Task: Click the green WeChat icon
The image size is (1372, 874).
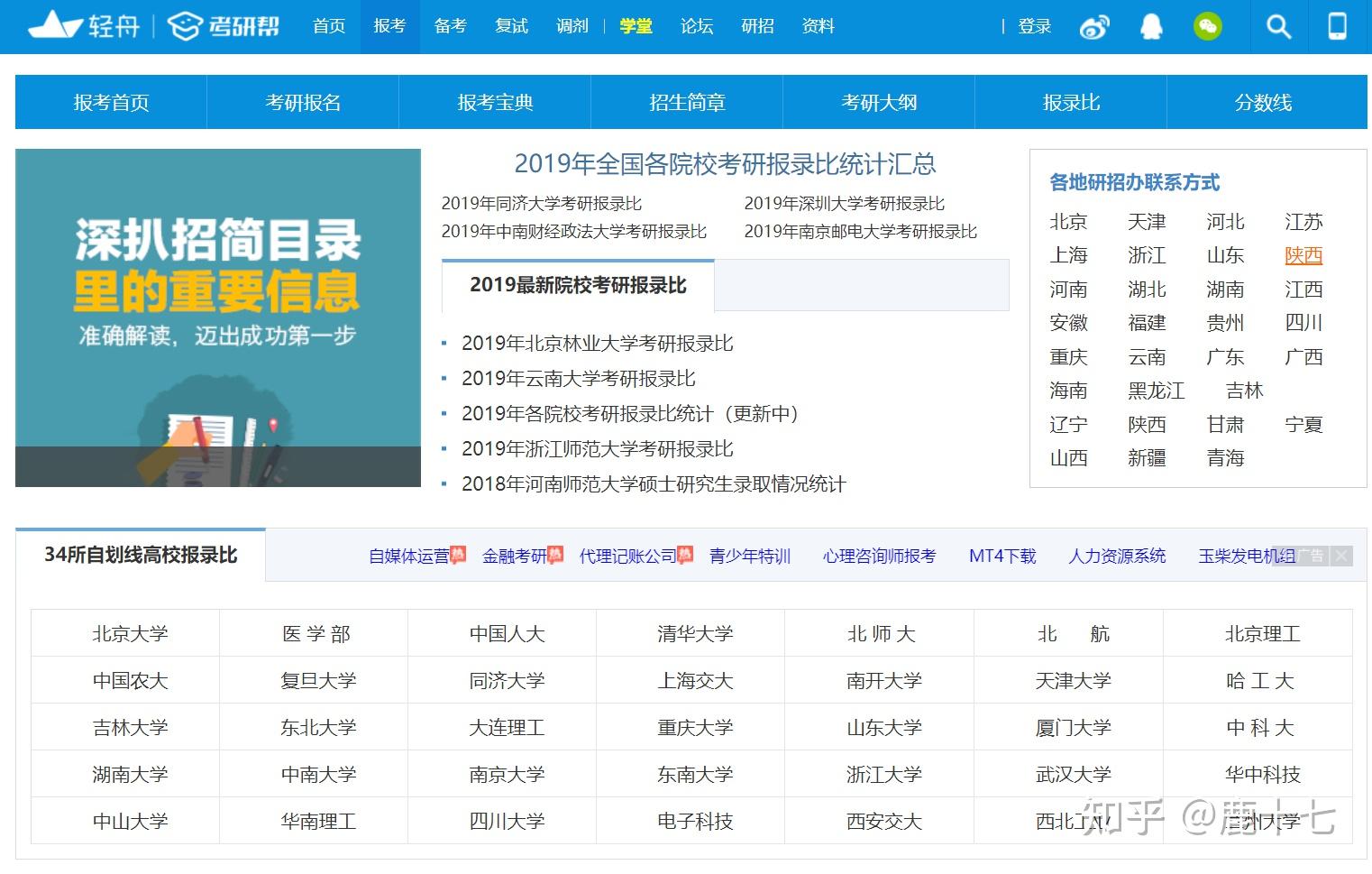Action: point(1207,26)
